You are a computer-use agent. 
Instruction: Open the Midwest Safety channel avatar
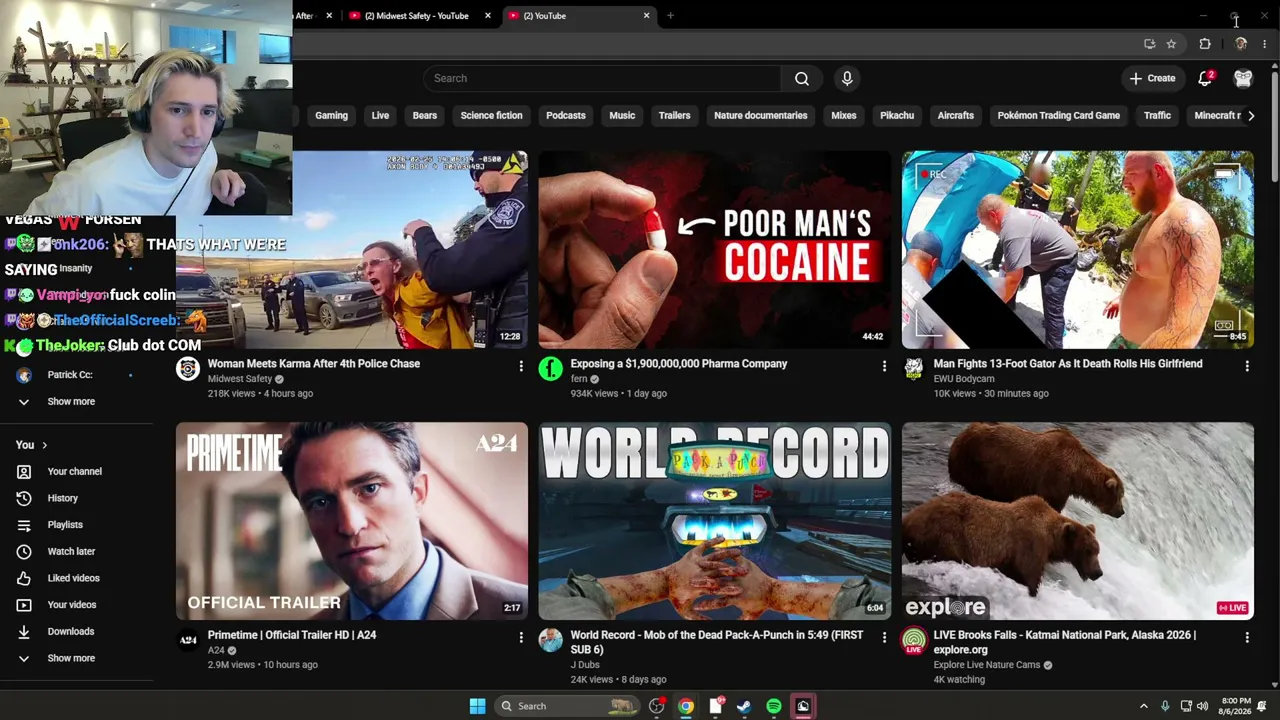[188, 370]
